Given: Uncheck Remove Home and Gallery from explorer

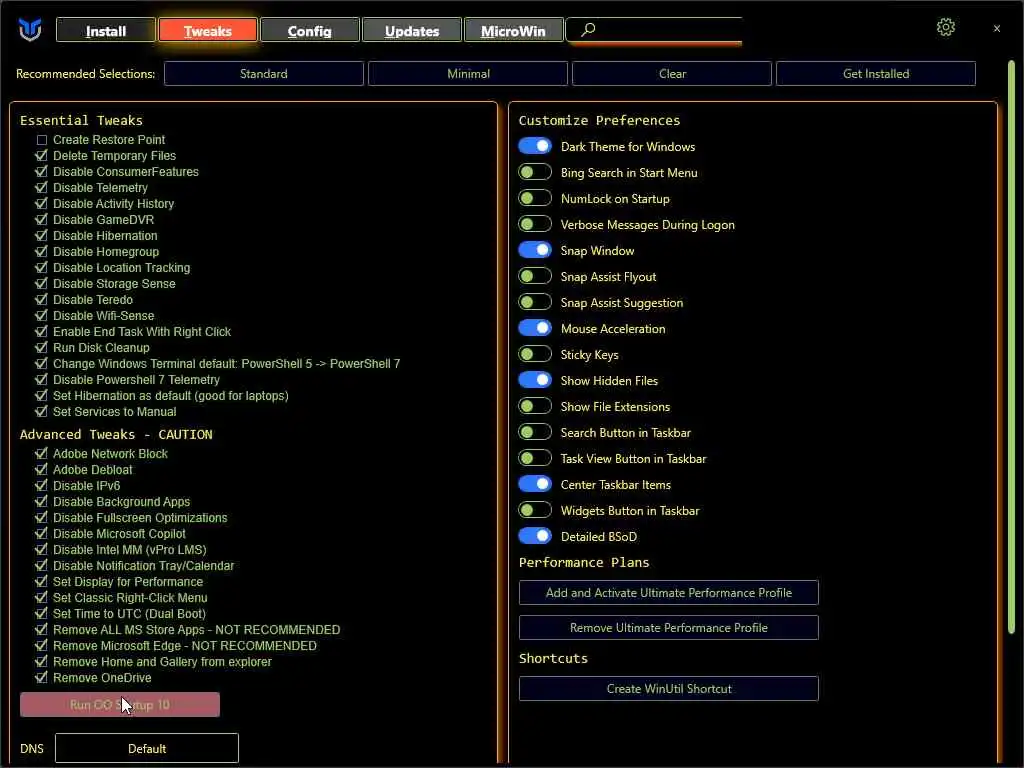Looking at the screenshot, I should point(42,662).
